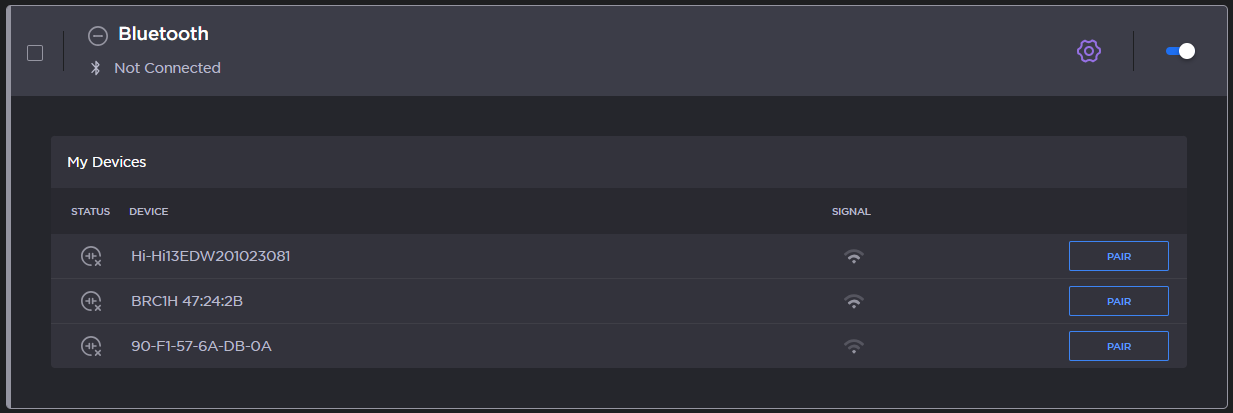The height and width of the screenshot is (413, 1233).
Task: Click the STATUS column header
Action: tap(90, 212)
